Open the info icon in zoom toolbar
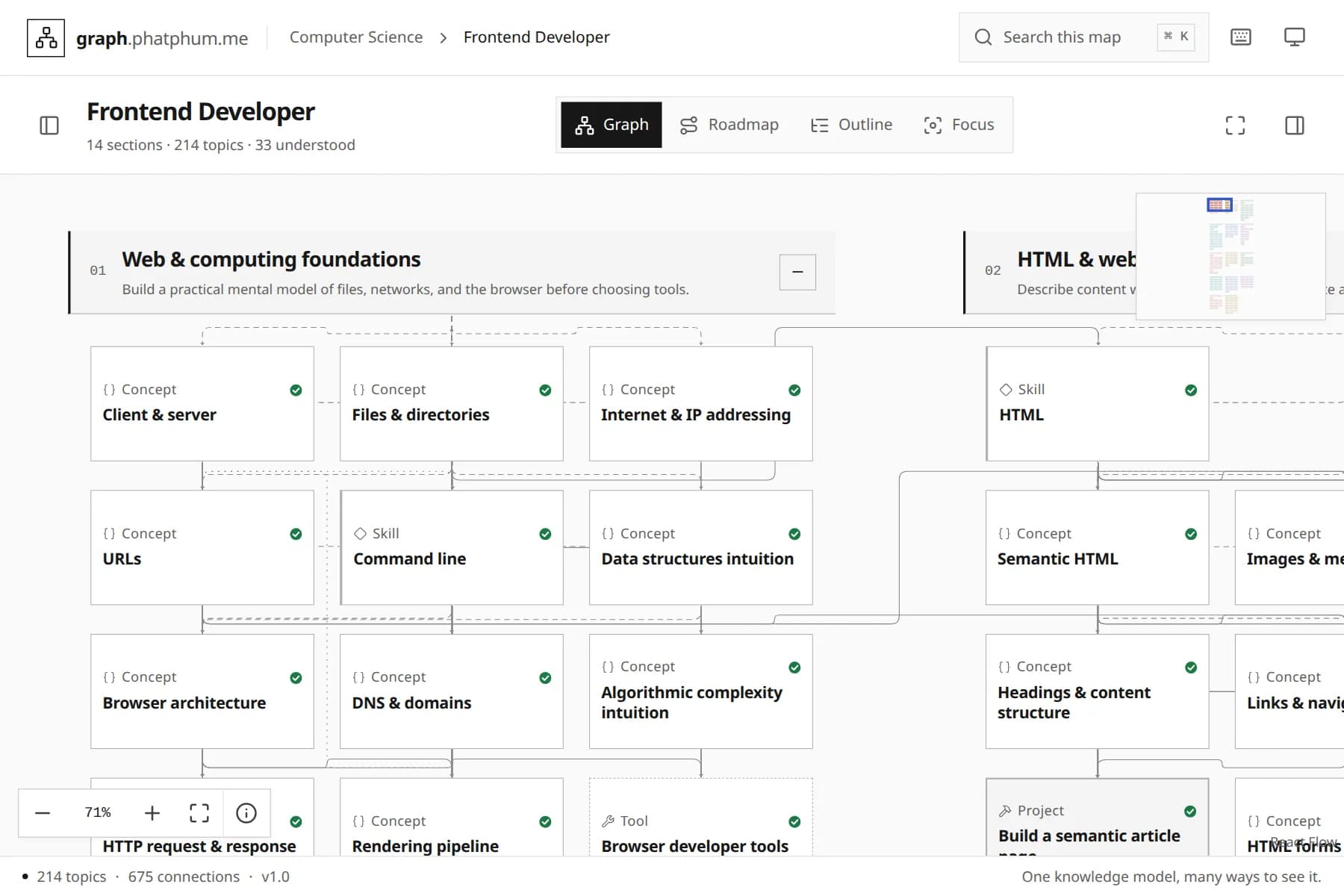The width and height of the screenshot is (1344, 896). point(246,812)
